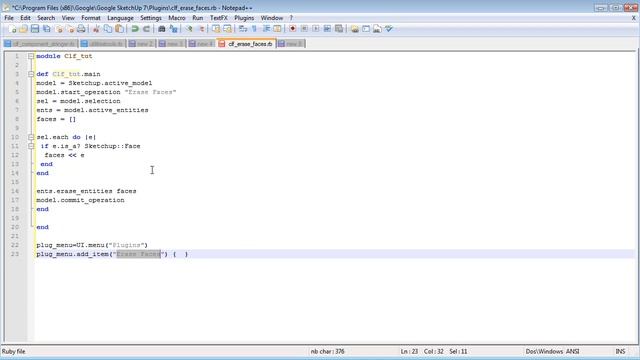Open Find with the binoculars icon
Image resolution: width=640 pixels, height=360 pixels.
click(x=162, y=29)
